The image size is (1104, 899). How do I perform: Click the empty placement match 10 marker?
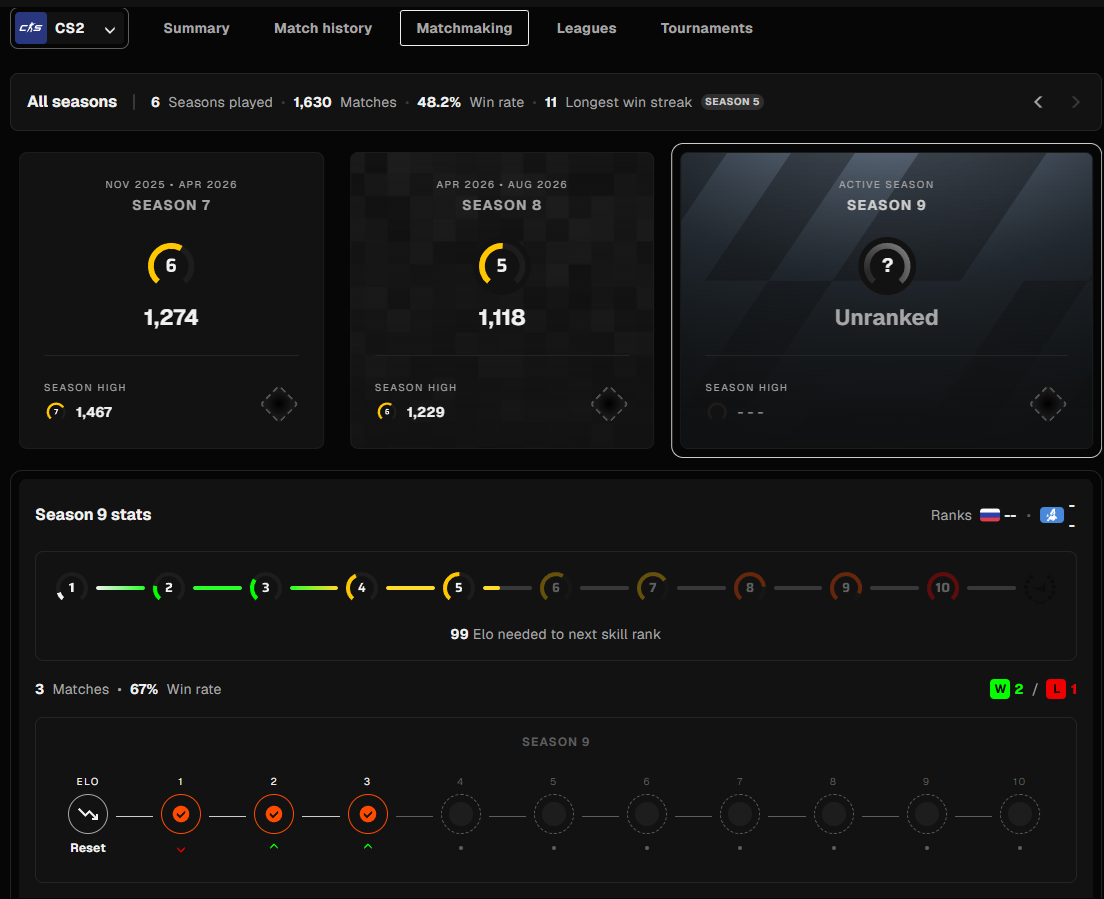click(1020, 814)
